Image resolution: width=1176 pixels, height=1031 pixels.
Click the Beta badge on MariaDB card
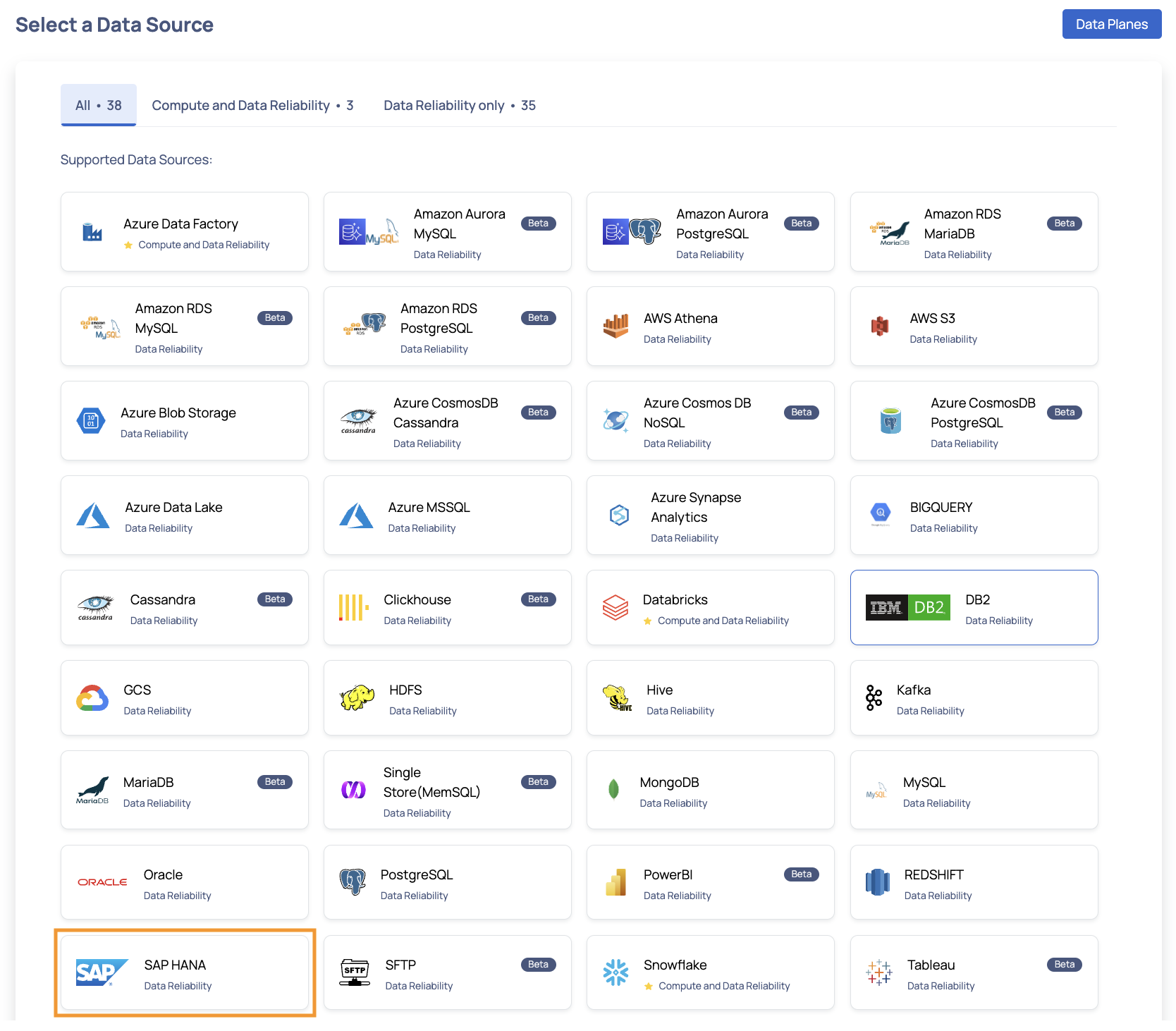pos(275,781)
